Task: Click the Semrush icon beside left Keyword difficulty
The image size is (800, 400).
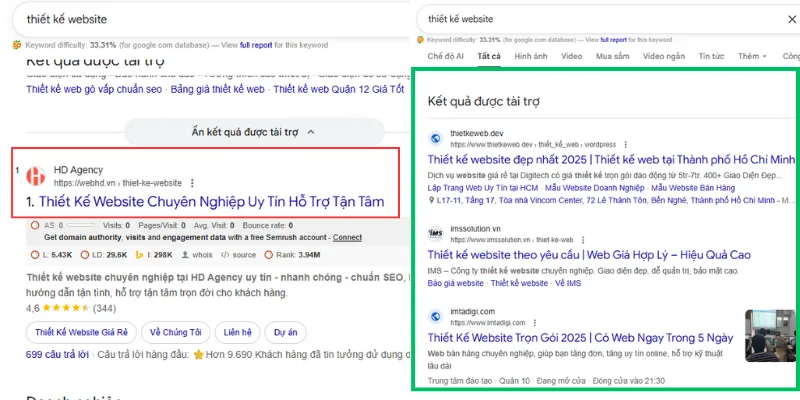Action: (x=17, y=45)
